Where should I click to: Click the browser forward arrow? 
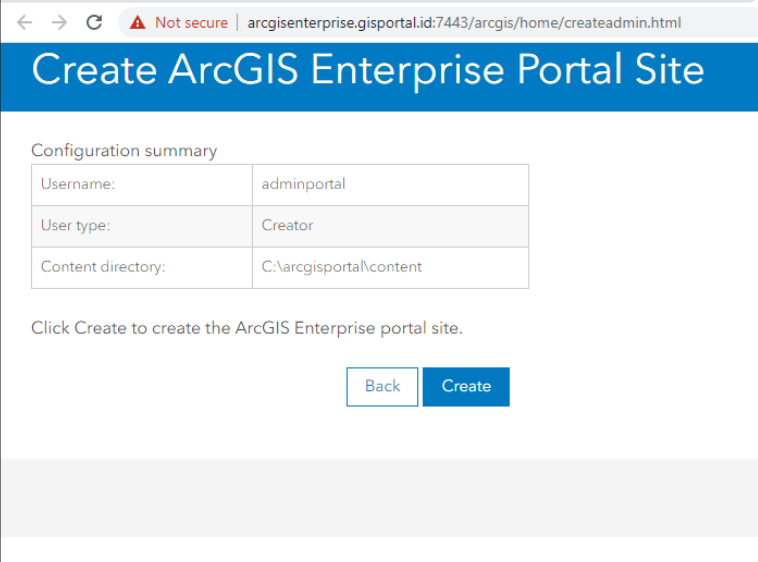click(59, 23)
